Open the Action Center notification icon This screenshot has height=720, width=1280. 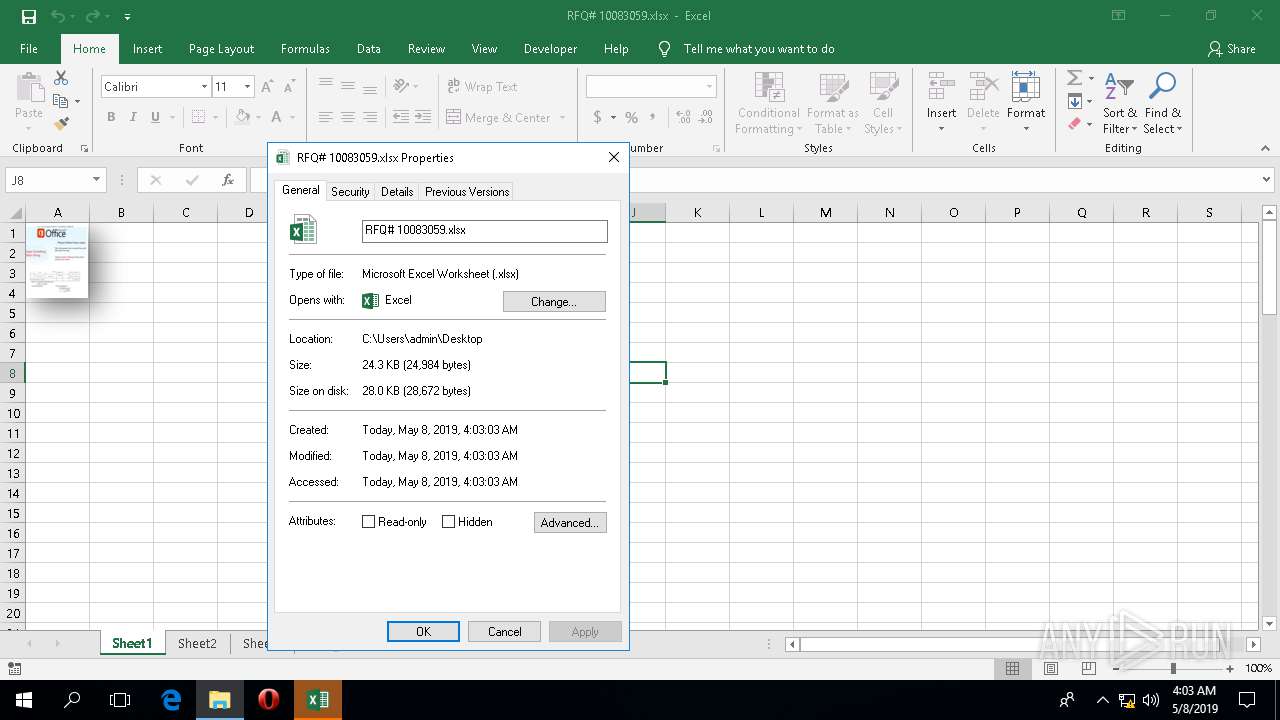point(1248,700)
